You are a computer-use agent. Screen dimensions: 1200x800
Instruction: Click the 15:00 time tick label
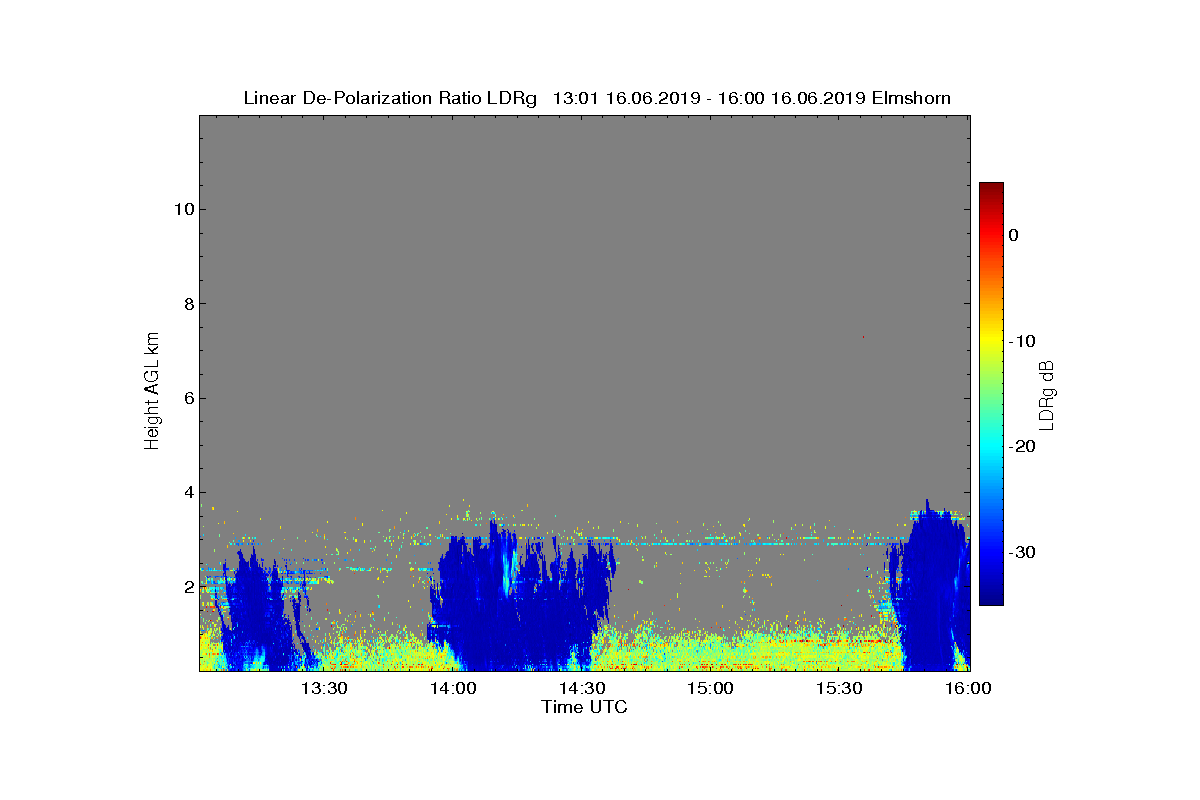click(x=711, y=688)
